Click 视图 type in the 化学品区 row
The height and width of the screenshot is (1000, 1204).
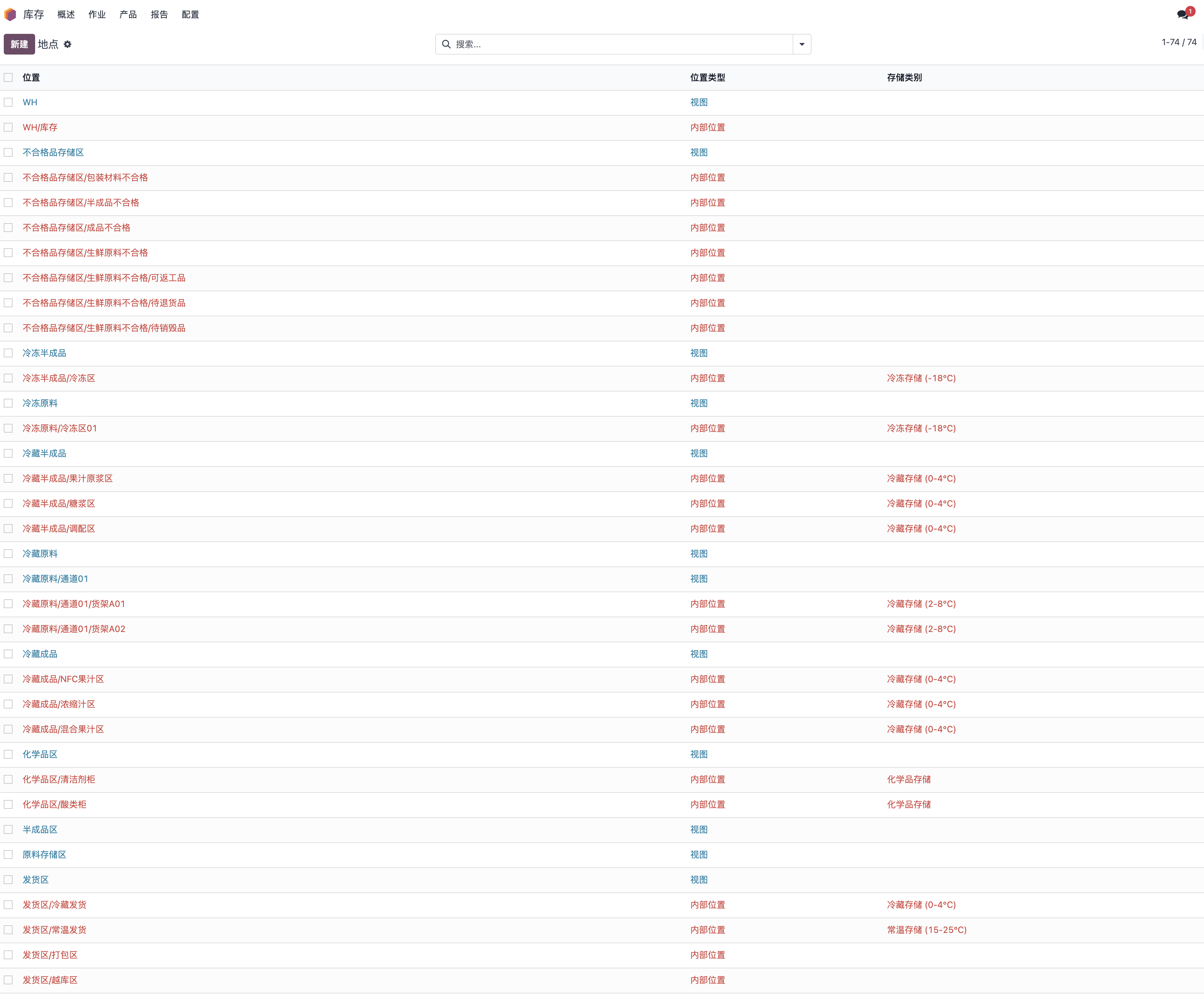[x=699, y=755]
